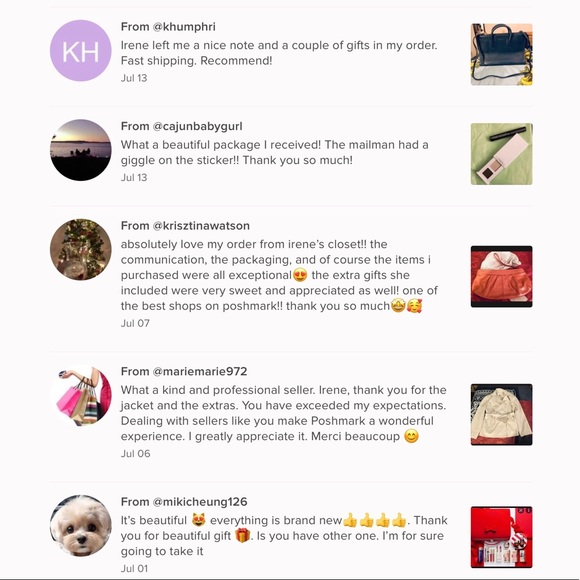Select the review about best shops on poshmark
This screenshot has width=580, height=580.
click(x=279, y=275)
